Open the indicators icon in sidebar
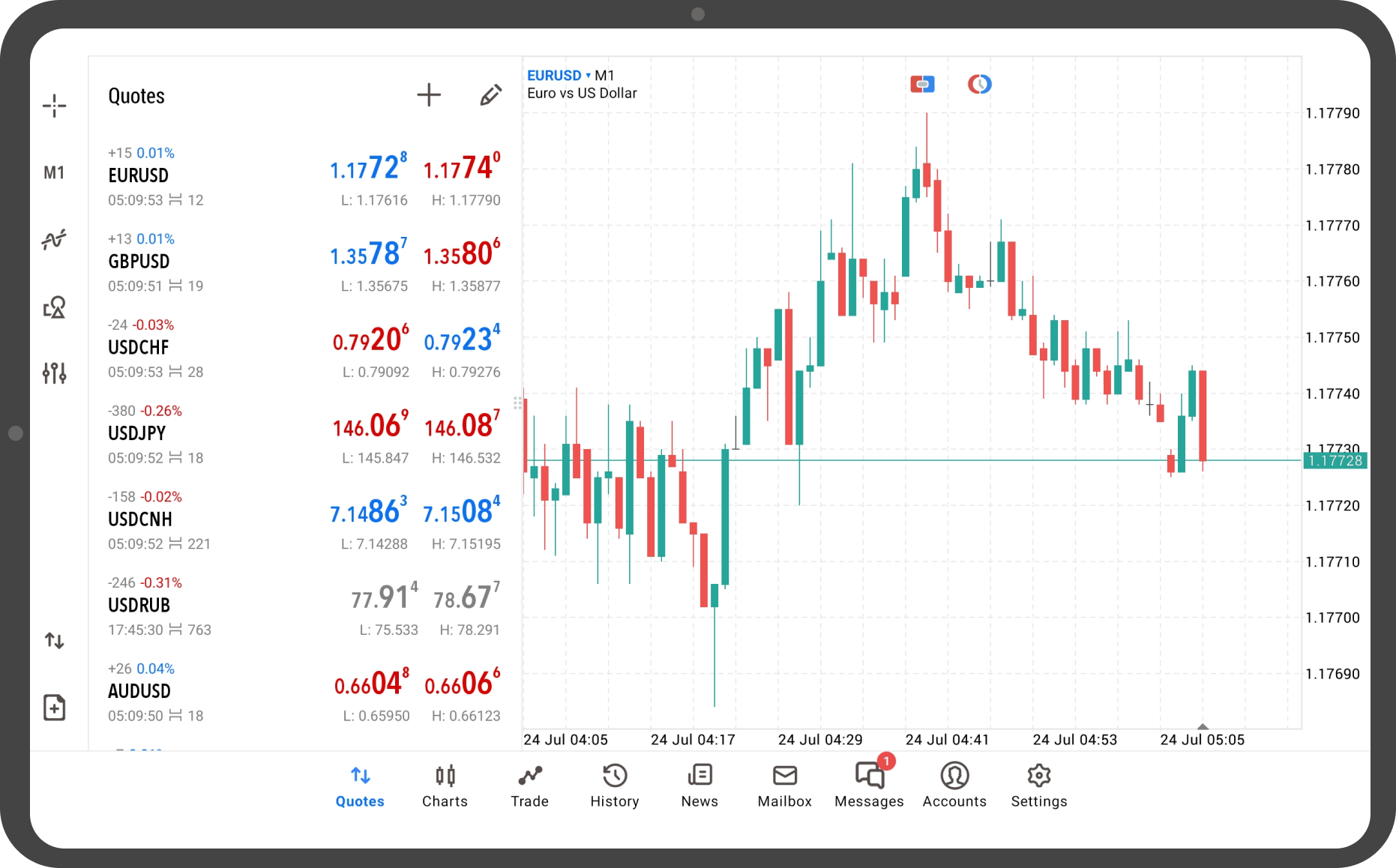Image resolution: width=1396 pixels, height=868 pixels. click(54, 239)
